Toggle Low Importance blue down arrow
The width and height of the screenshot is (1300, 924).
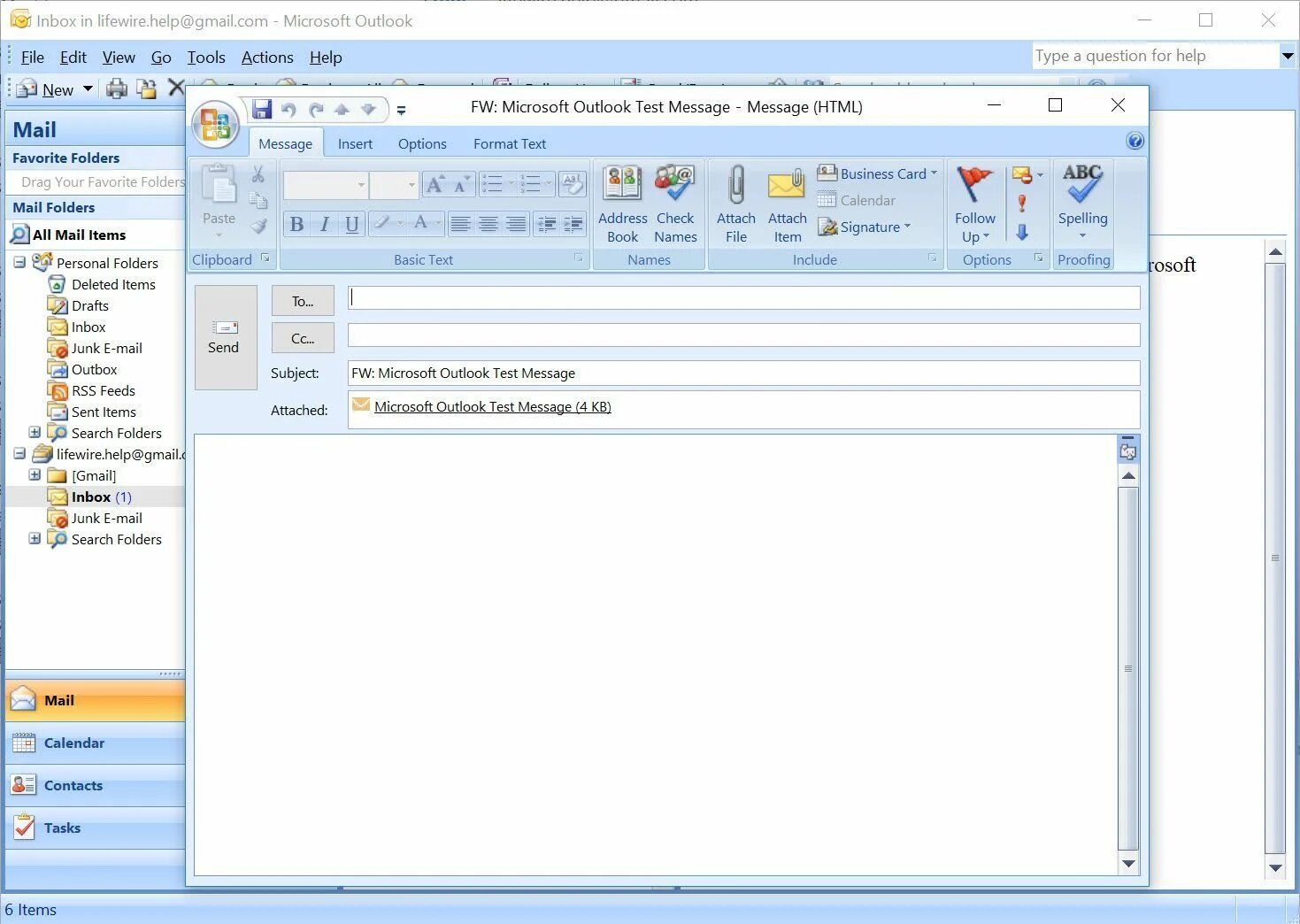(x=1022, y=232)
